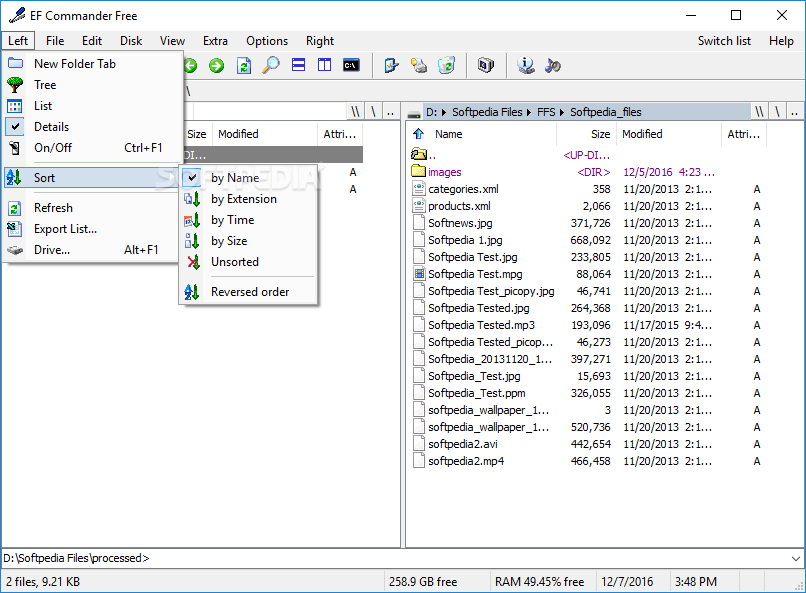This screenshot has width=806, height=593.
Task: Open the Help menu
Action: click(781, 41)
